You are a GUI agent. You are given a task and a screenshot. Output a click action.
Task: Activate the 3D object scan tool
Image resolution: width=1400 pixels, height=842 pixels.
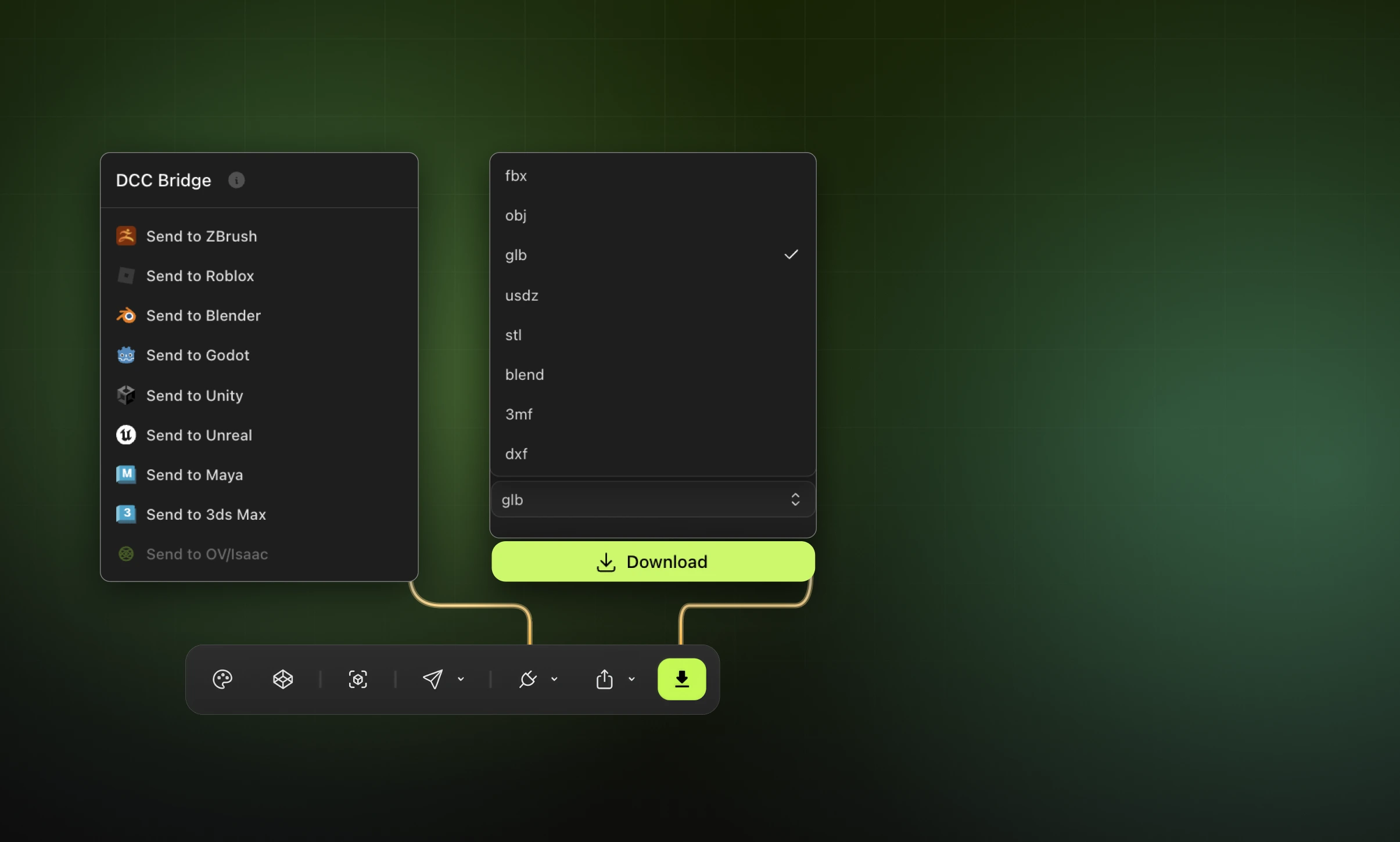coord(358,679)
